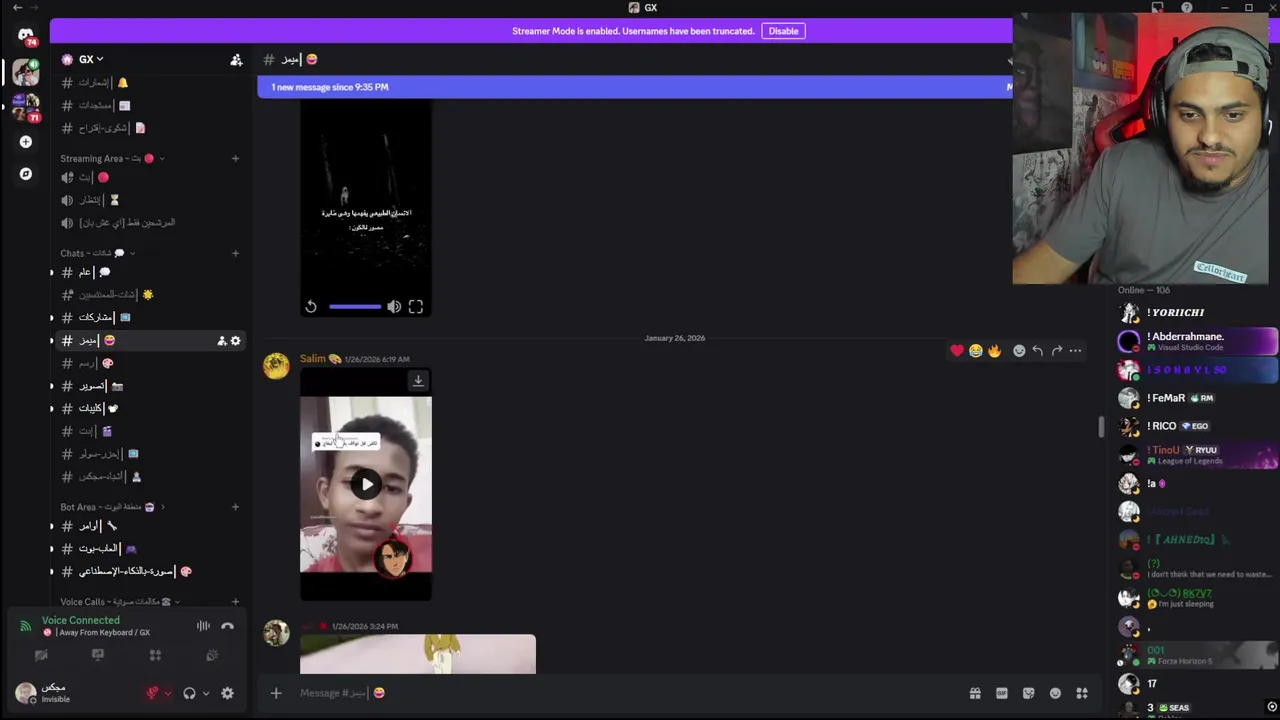Open soundboard in voice panel
Viewport: 1280px width, 720px height.
[x=212, y=655]
